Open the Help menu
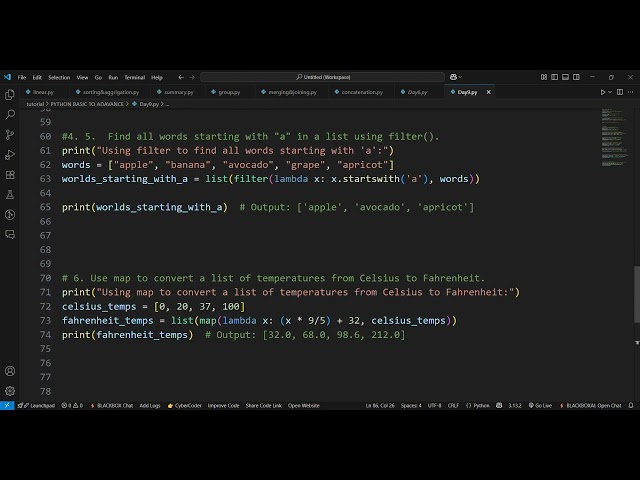This screenshot has height=480, width=640. click(x=157, y=77)
